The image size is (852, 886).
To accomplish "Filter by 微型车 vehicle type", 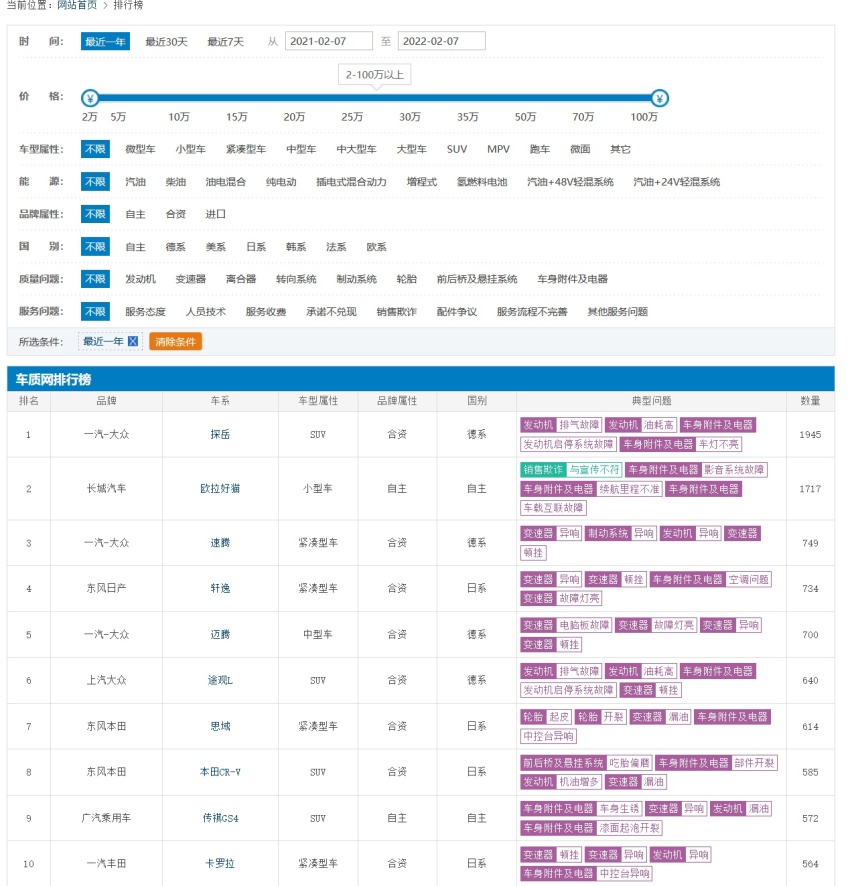I will coord(140,149).
